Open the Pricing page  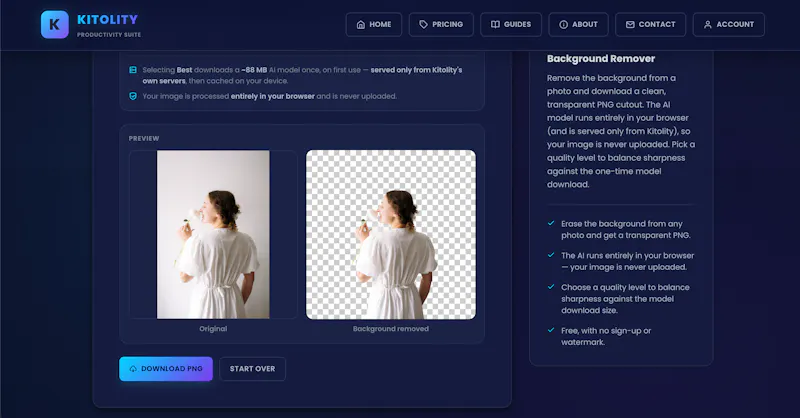[441, 24]
